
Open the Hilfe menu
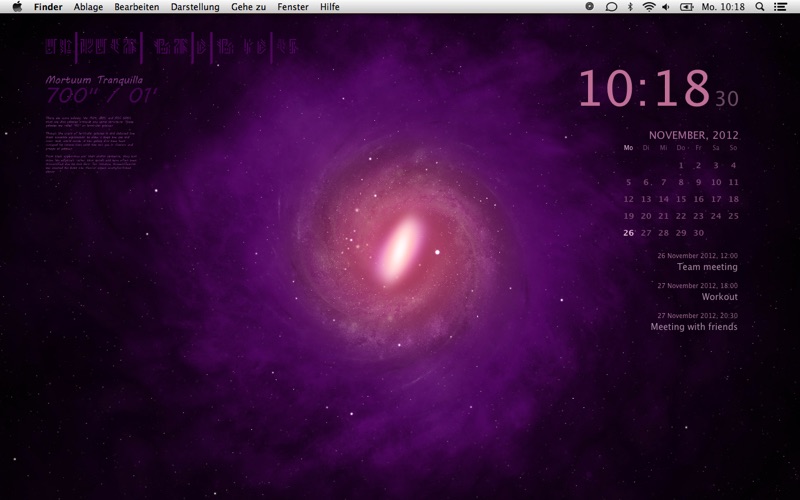click(329, 7)
